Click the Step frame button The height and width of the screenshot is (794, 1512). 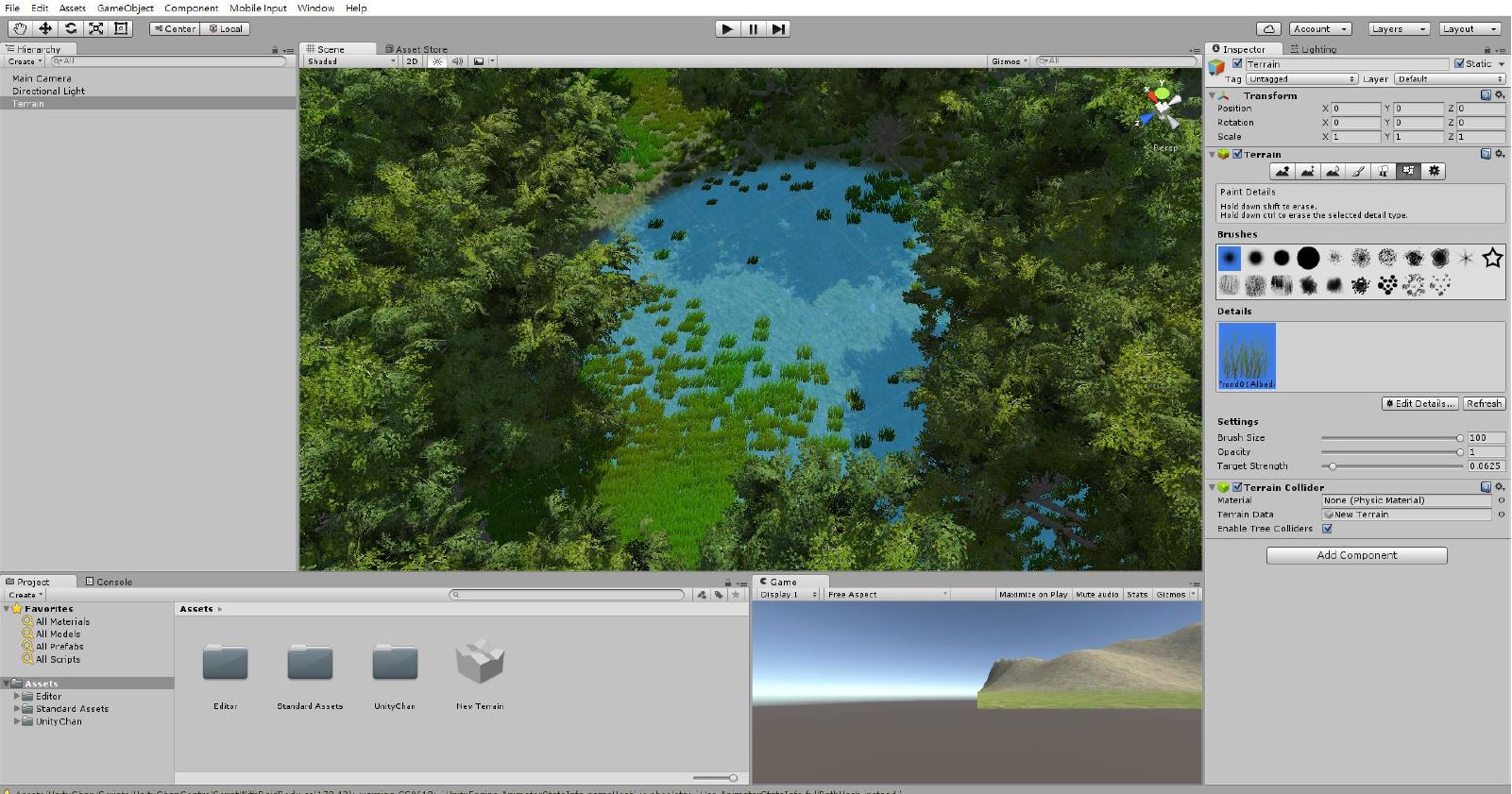[777, 28]
